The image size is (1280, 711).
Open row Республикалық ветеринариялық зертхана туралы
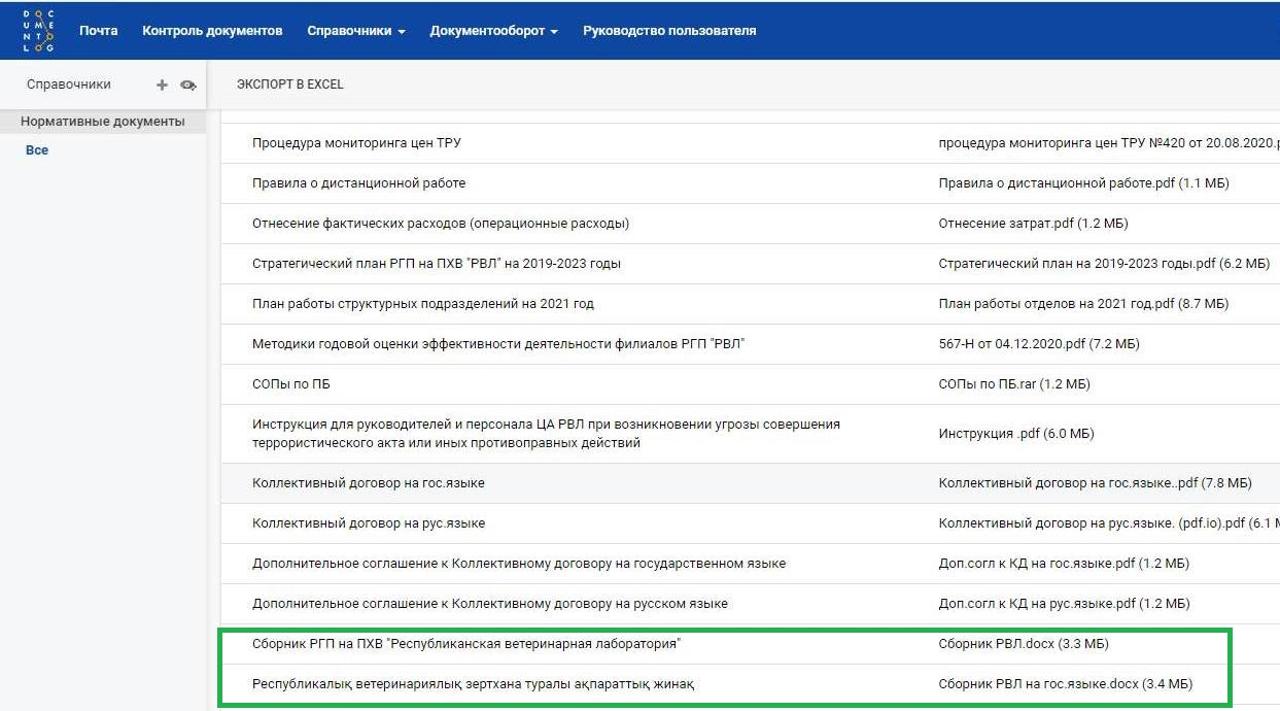point(750,684)
